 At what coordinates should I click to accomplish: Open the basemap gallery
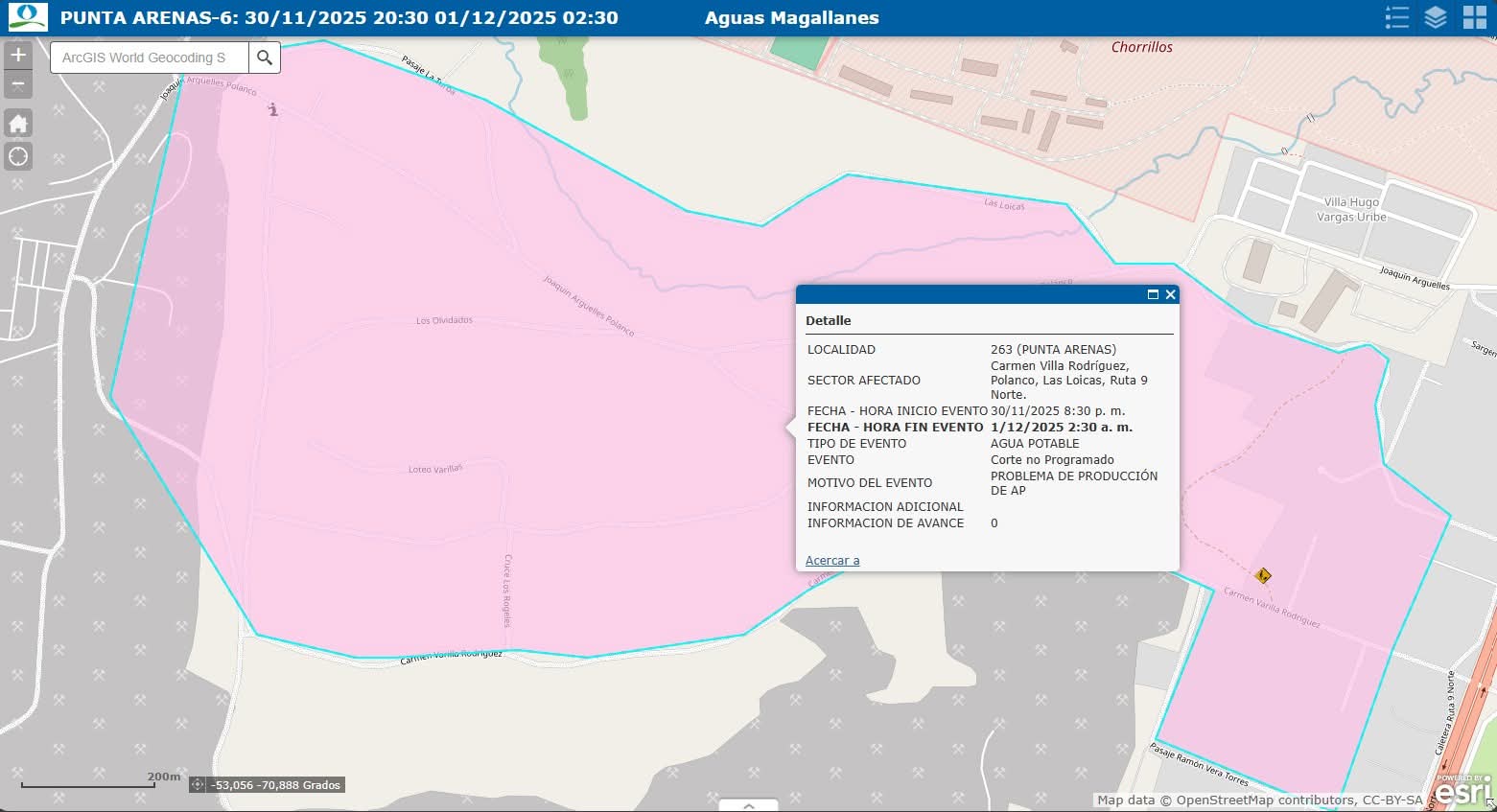coord(1474,17)
